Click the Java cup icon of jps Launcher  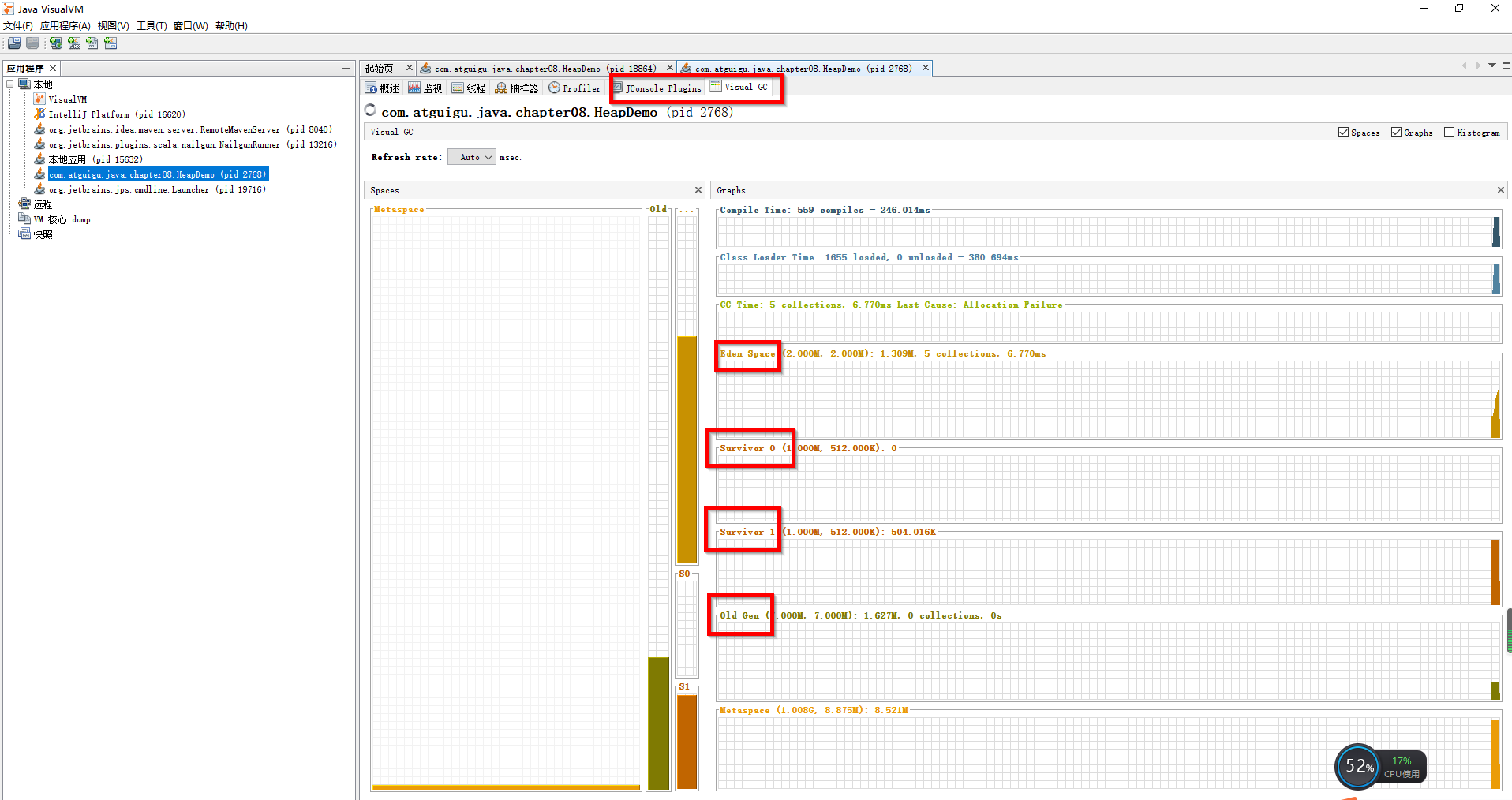click(39, 189)
